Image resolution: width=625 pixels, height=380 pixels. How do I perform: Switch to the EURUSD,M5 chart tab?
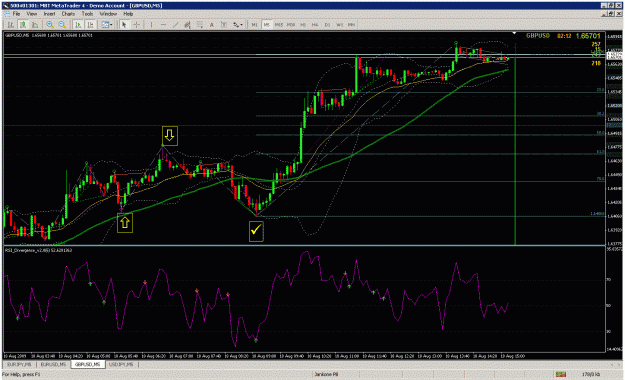pos(53,364)
